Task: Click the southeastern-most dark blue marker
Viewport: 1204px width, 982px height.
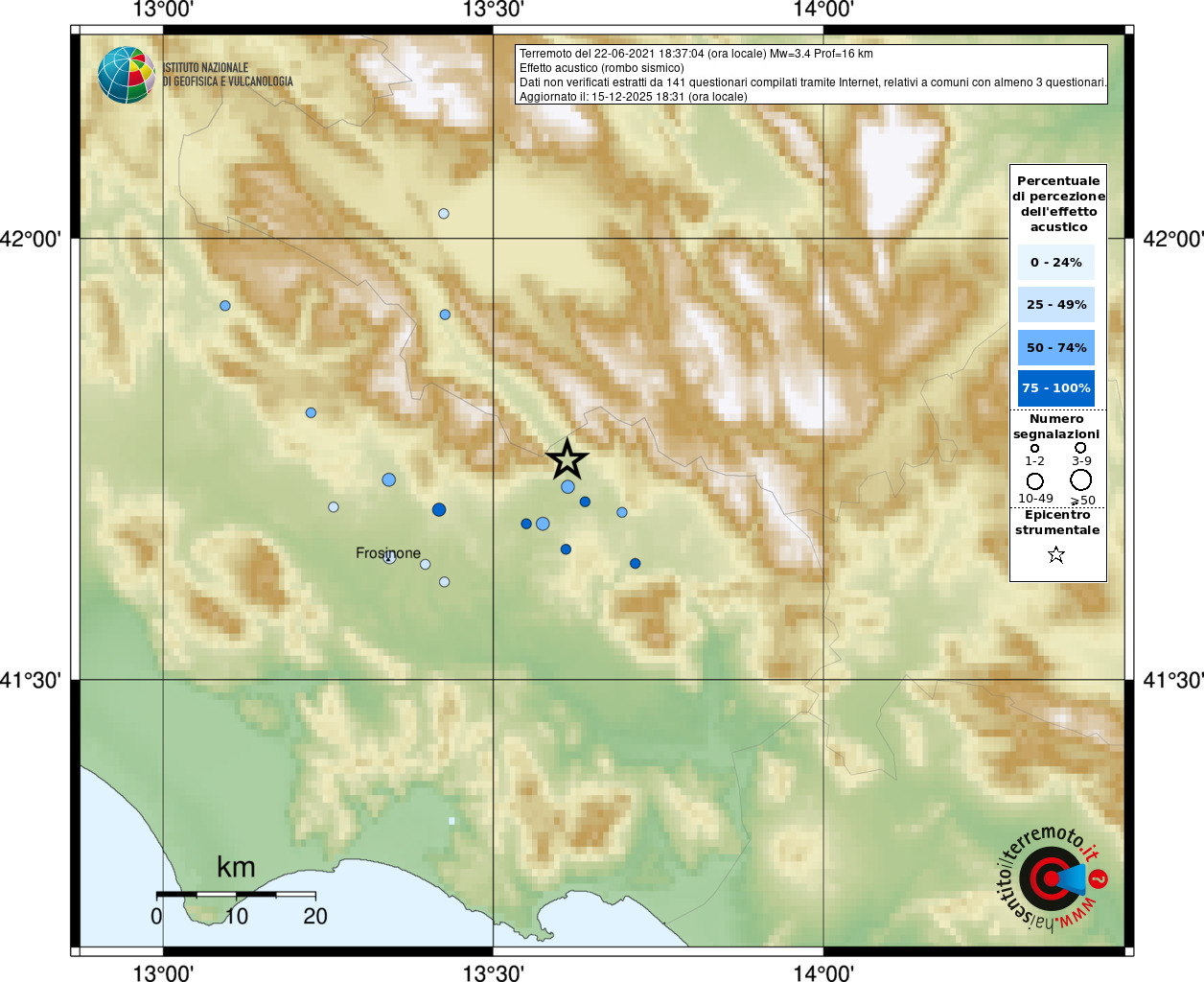Action: coord(635,564)
